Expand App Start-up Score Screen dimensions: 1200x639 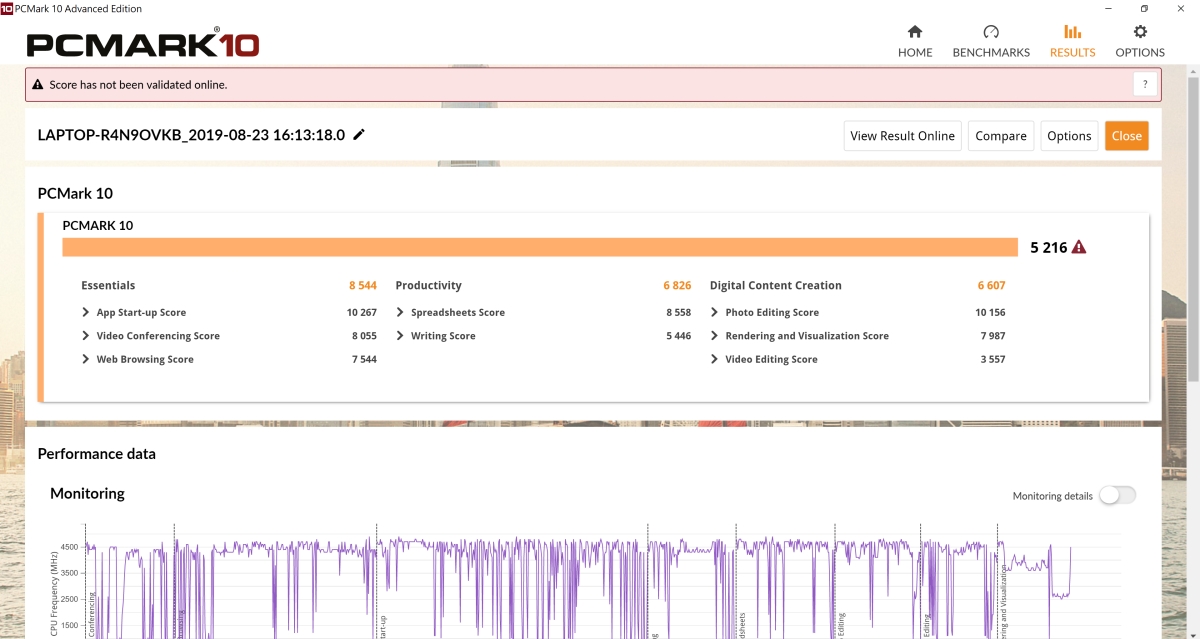[x=86, y=313]
